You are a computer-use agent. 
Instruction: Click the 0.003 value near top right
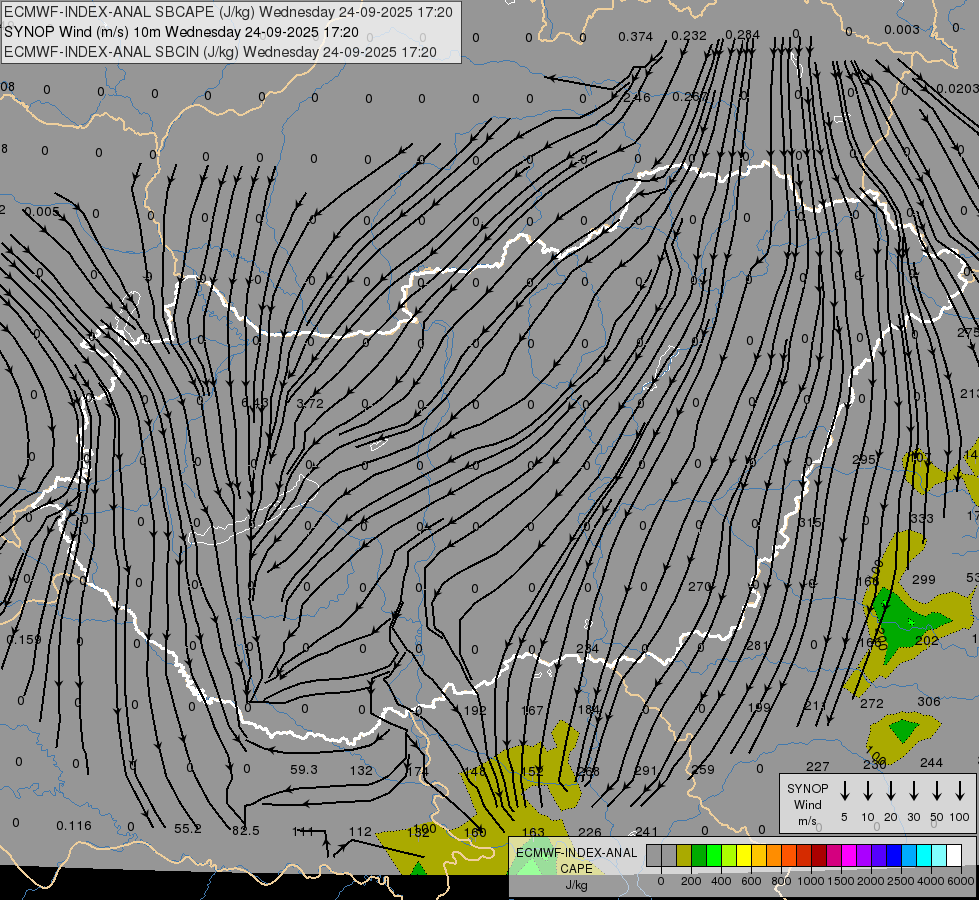pyautogui.click(x=902, y=29)
